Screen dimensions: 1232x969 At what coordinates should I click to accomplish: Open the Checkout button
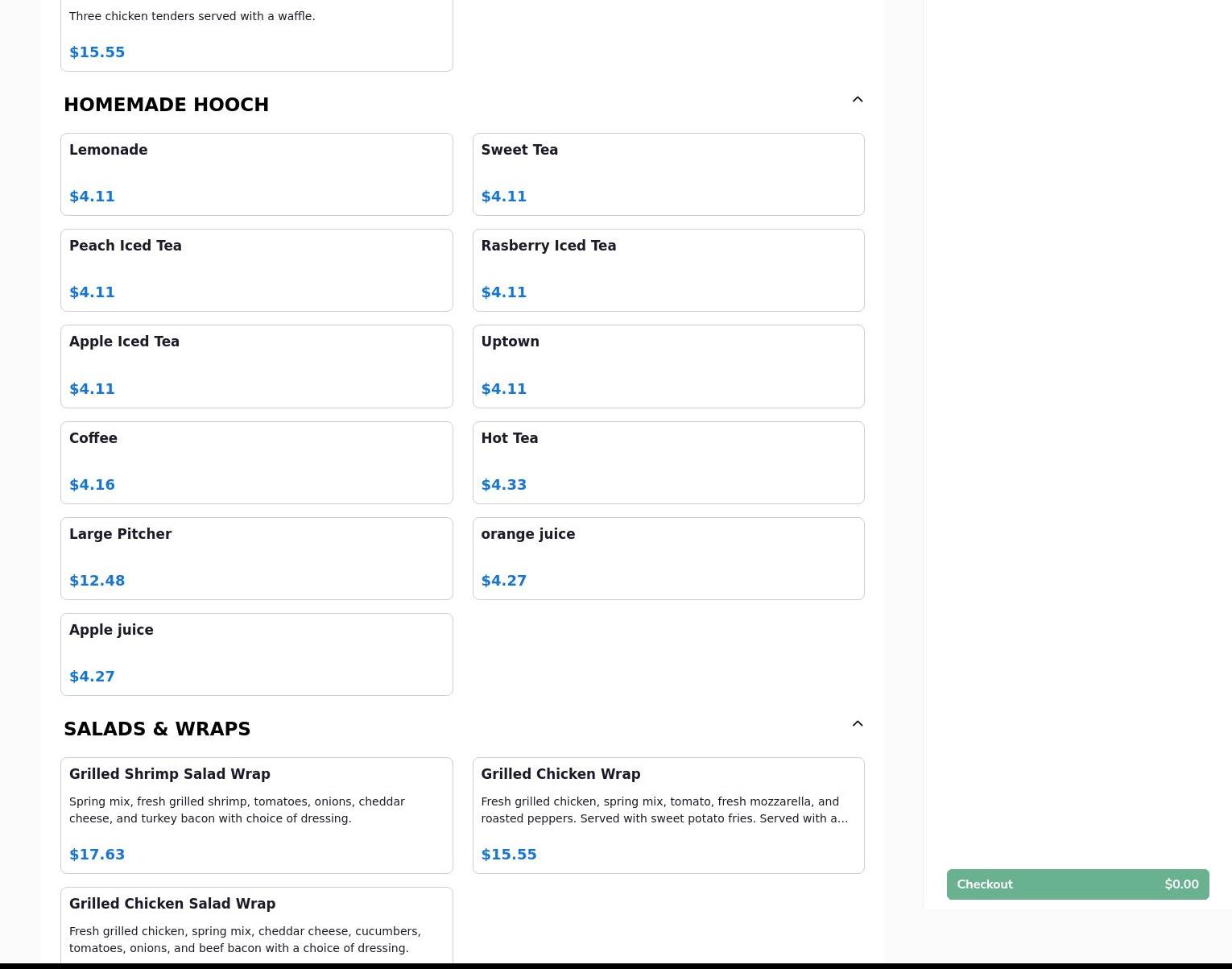click(x=1077, y=884)
